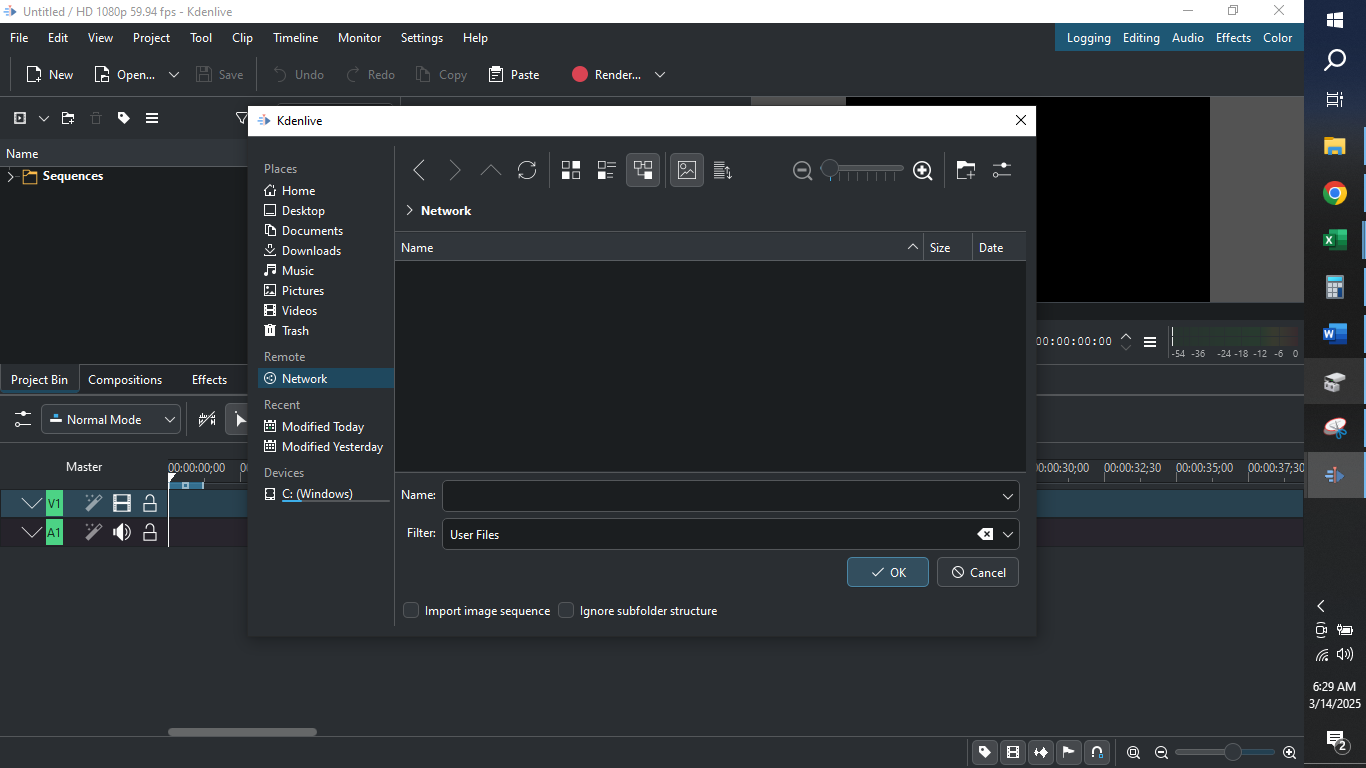This screenshot has width=1366, height=768.
Task: Switch file dialog to detailed tree view
Action: (643, 171)
